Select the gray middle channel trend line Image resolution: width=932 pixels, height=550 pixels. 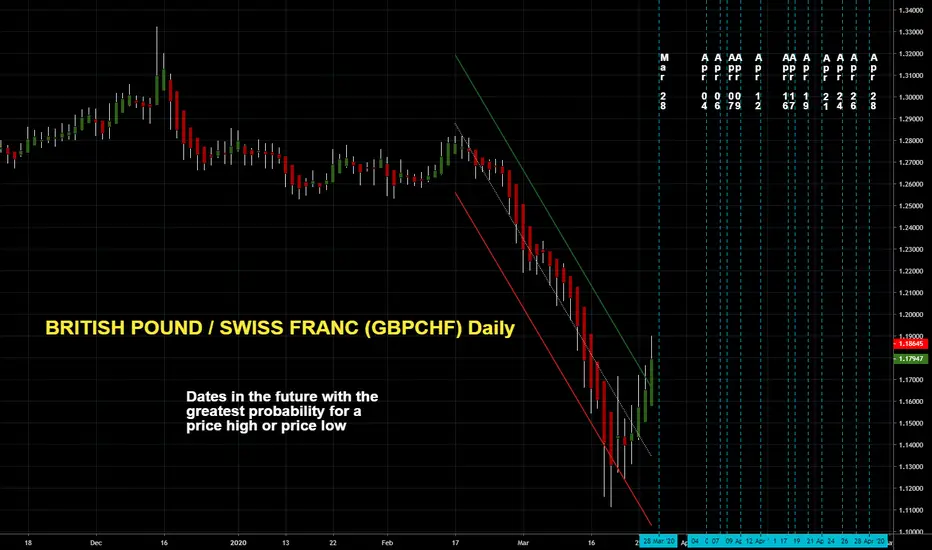coord(553,290)
